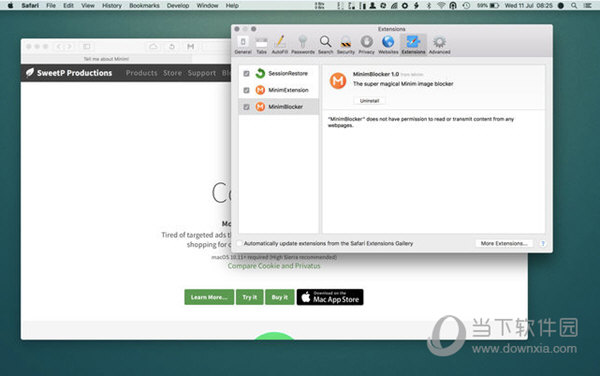Click the iCloud tabs icon in Safari toolbar
Viewport: 600px width, 376px height.
154,47
